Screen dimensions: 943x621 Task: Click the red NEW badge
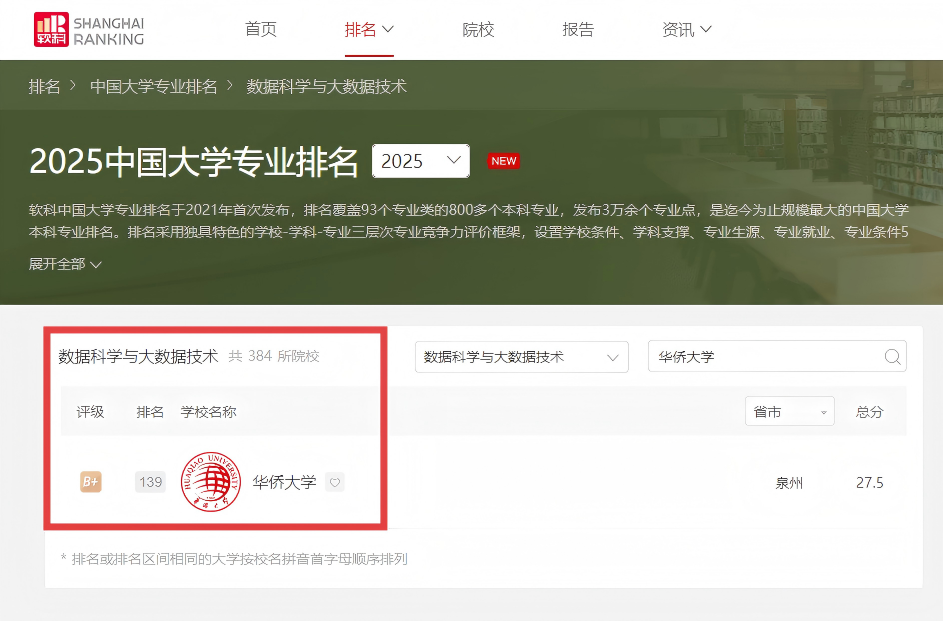(x=503, y=161)
